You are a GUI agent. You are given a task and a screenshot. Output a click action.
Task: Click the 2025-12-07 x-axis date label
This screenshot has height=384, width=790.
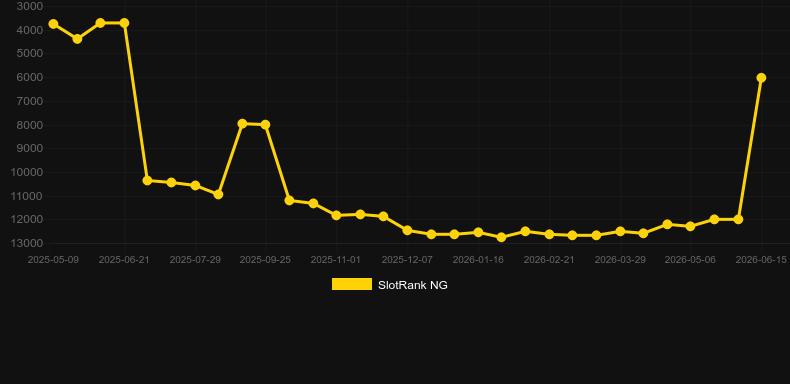pyautogui.click(x=407, y=260)
